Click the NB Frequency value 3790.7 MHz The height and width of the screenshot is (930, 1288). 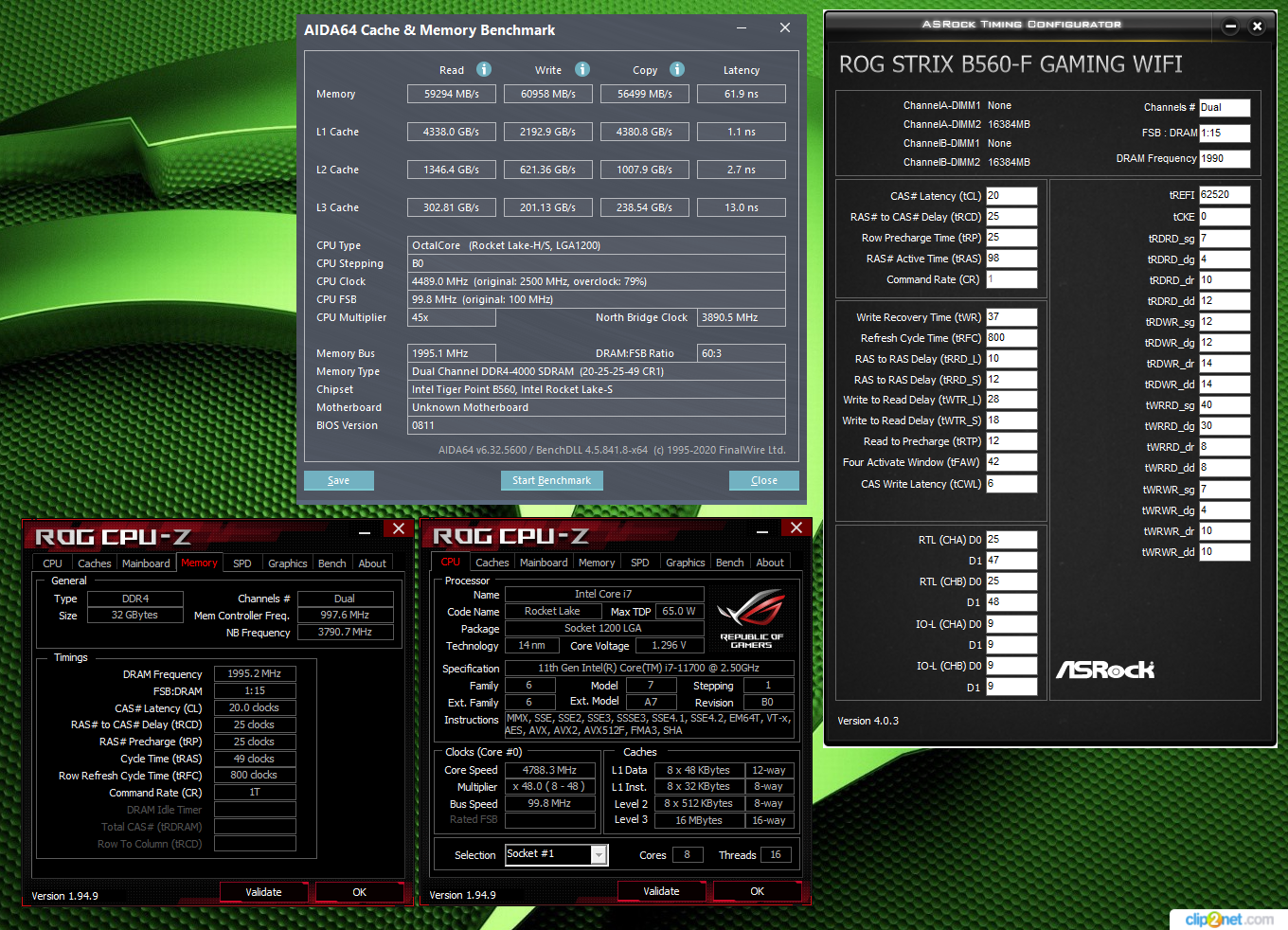[x=346, y=633]
